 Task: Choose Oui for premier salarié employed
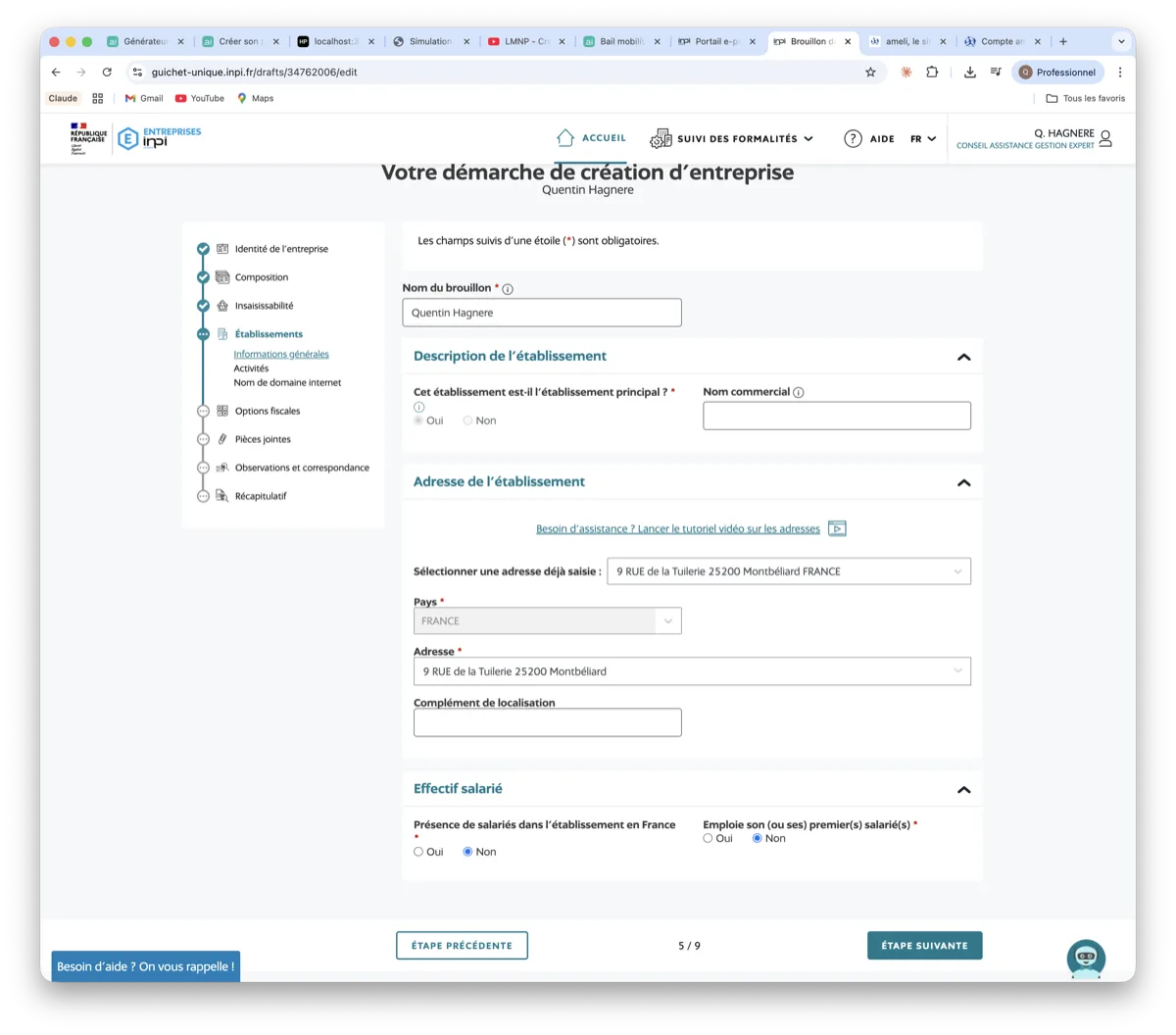click(x=708, y=838)
